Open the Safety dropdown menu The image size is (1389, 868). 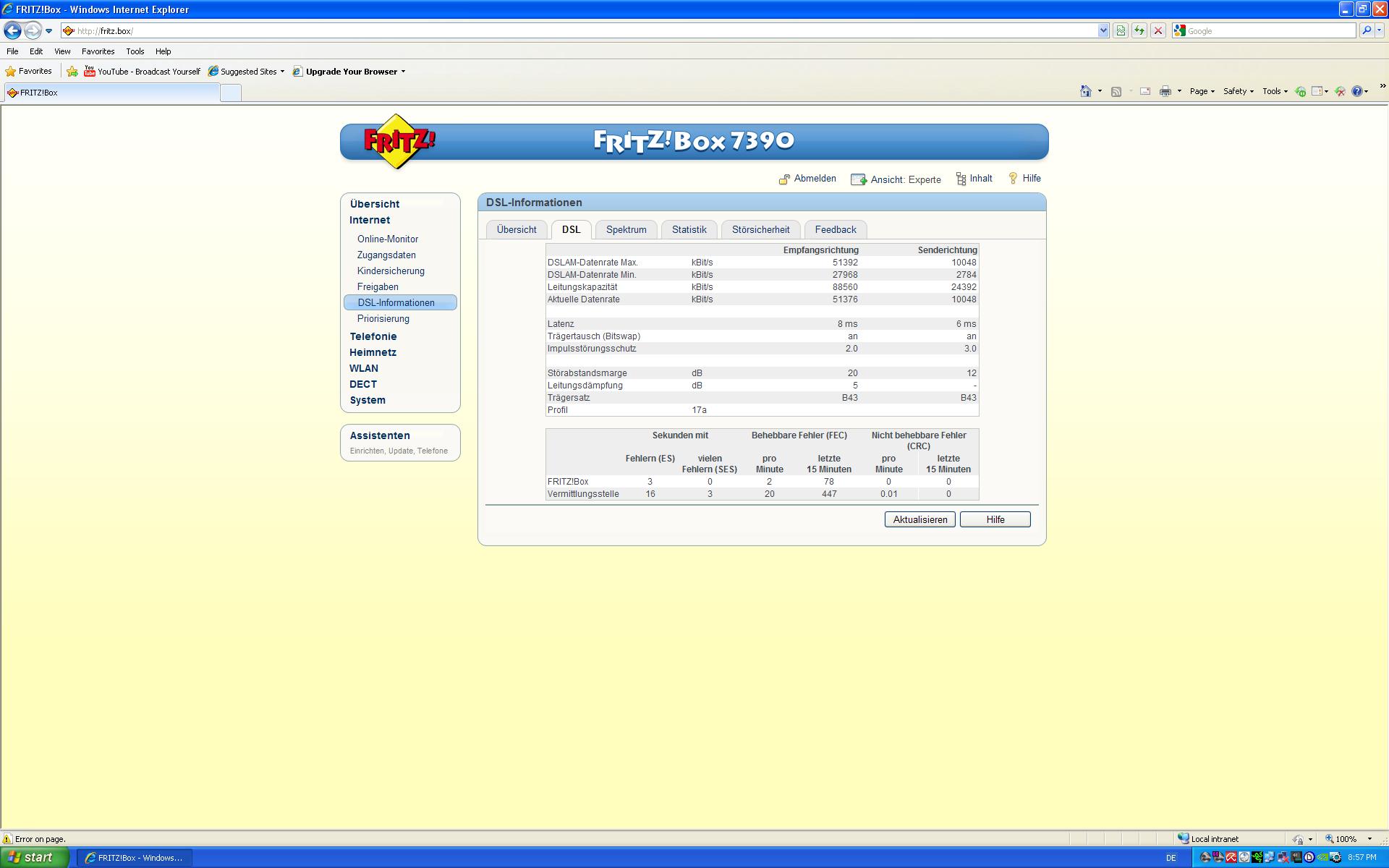click(x=1238, y=91)
